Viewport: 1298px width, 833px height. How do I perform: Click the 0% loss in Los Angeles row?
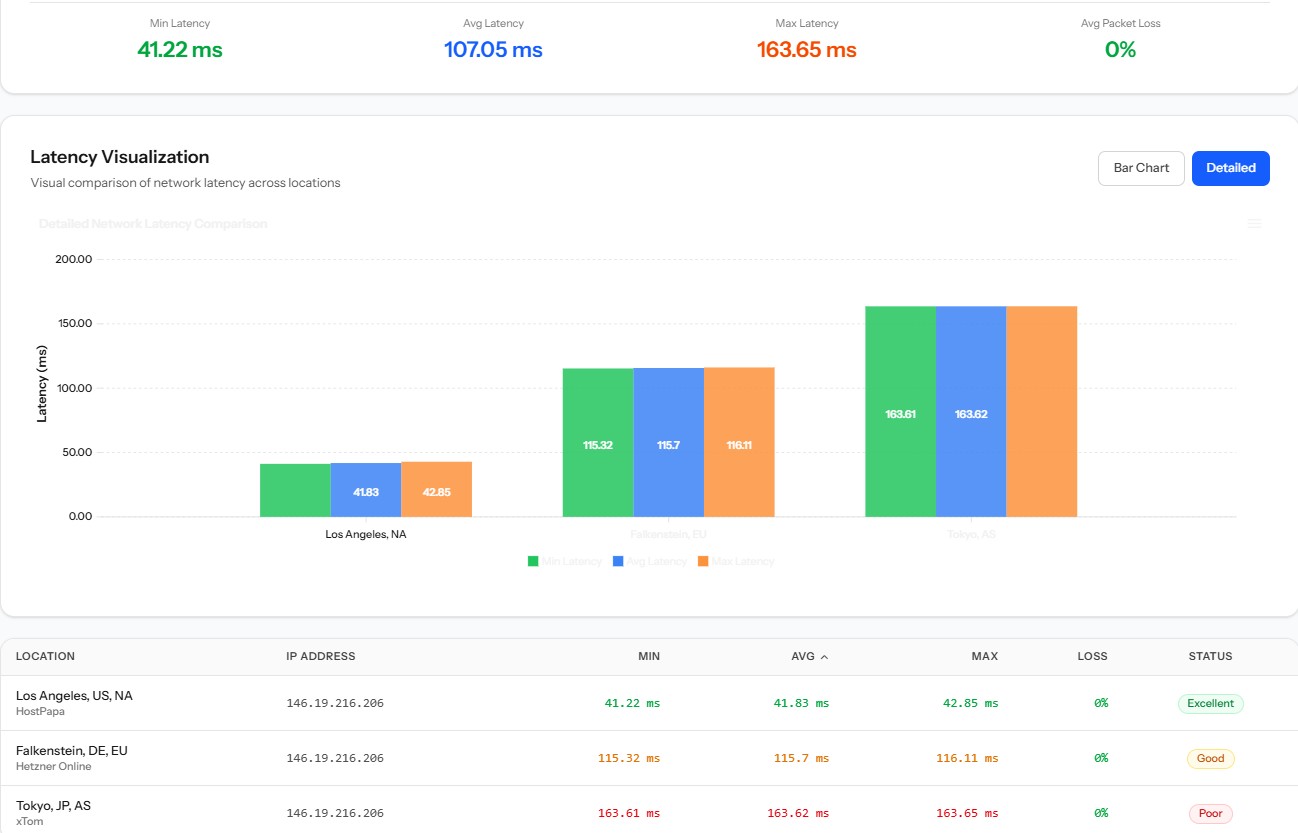[x=1100, y=703]
